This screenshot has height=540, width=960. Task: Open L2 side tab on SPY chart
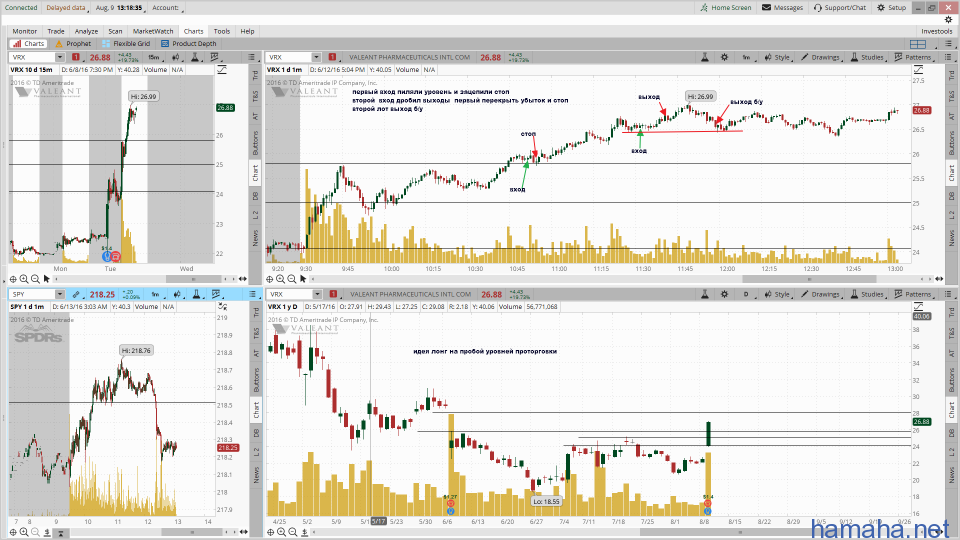pyautogui.click(x=256, y=451)
